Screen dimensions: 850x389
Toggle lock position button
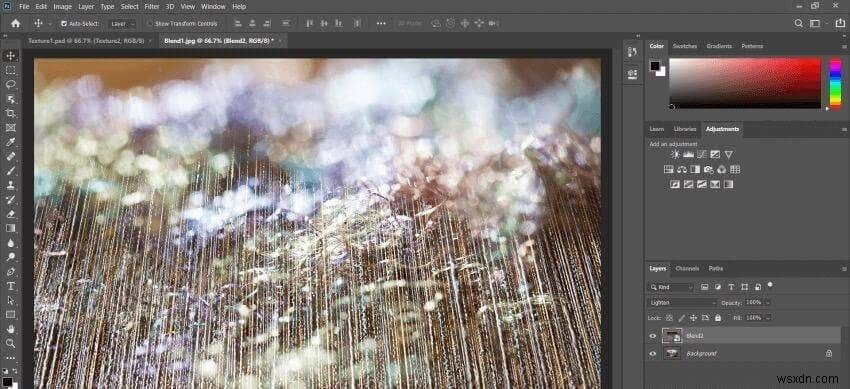tap(693, 318)
